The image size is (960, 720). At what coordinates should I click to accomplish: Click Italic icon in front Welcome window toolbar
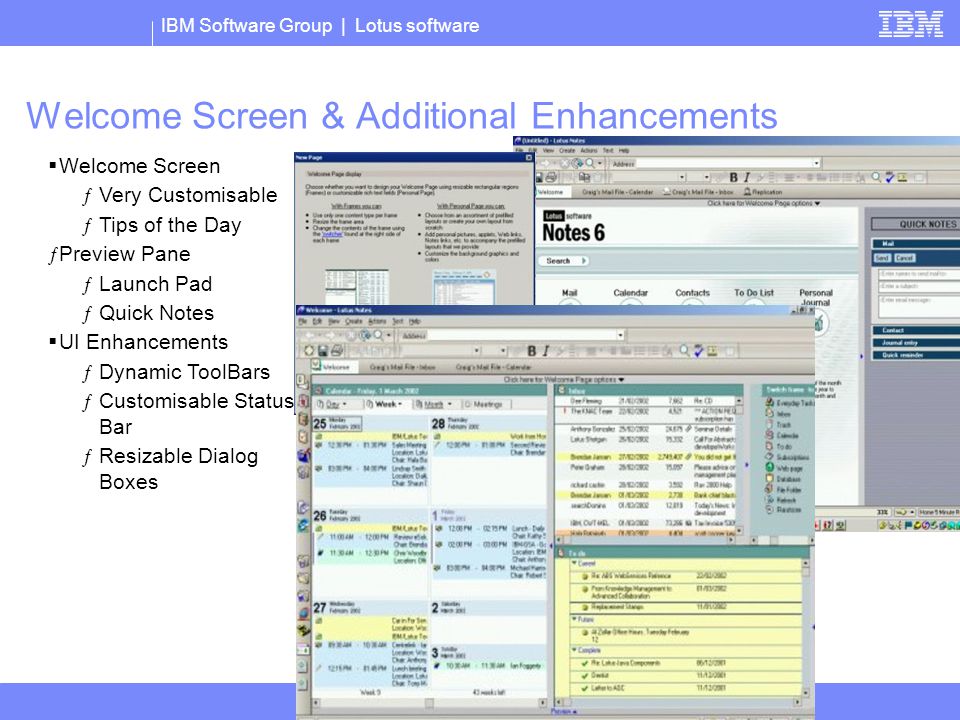coord(546,351)
